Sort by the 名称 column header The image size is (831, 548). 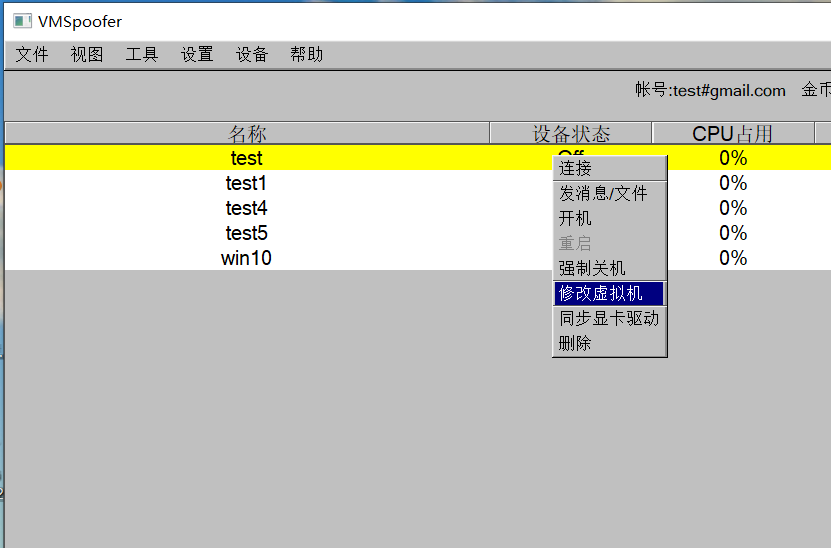tap(247, 134)
